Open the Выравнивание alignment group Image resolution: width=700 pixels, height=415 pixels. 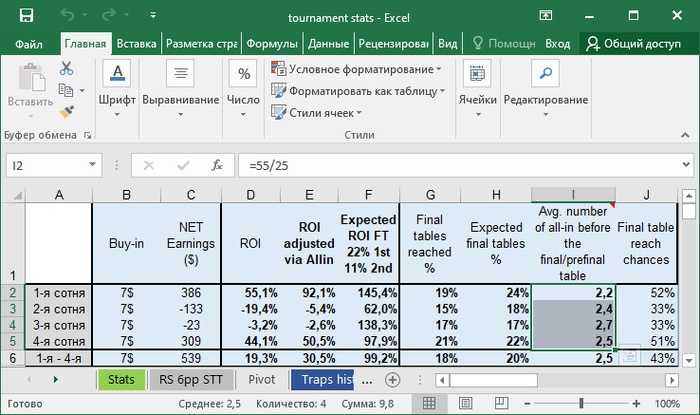(180, 89)
